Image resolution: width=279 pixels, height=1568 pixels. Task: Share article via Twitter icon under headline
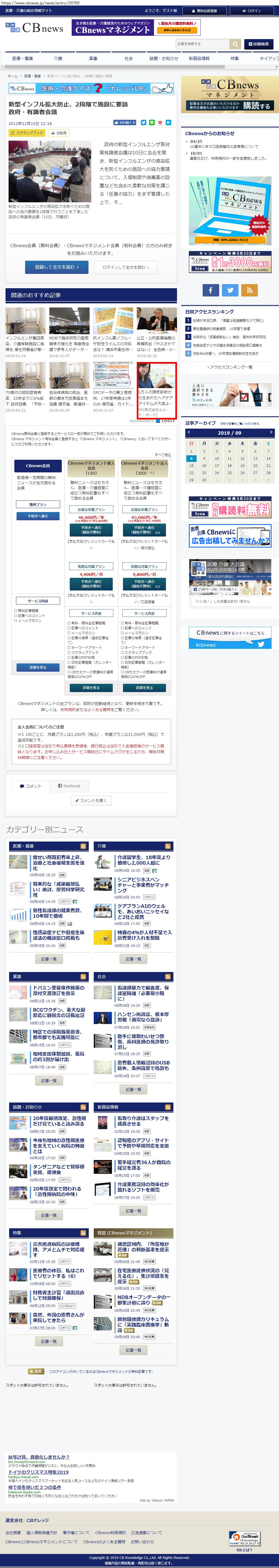click(x=143, y=122)
